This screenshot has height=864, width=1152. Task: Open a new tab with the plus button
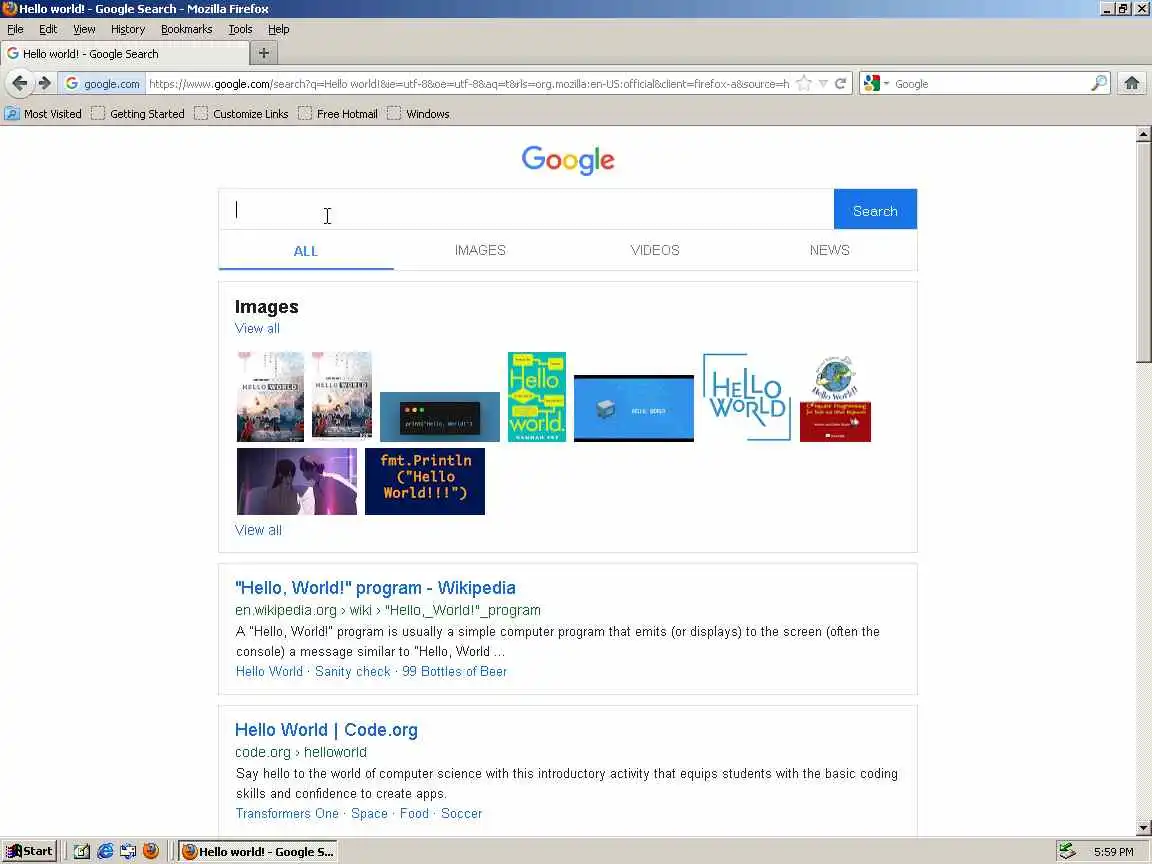(264, 53)
